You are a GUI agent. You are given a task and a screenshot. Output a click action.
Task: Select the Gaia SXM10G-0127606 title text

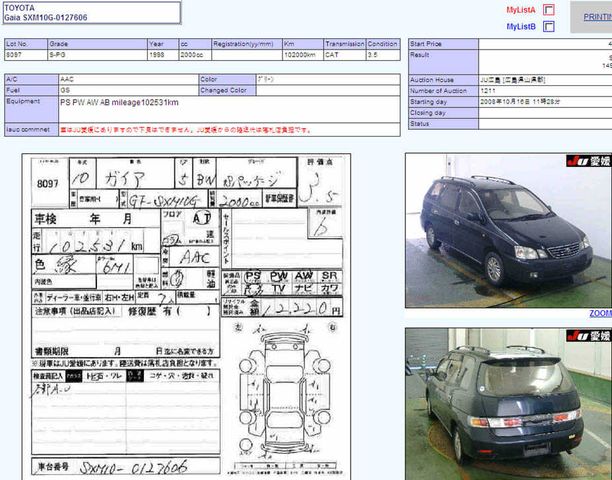pos(46,18)
